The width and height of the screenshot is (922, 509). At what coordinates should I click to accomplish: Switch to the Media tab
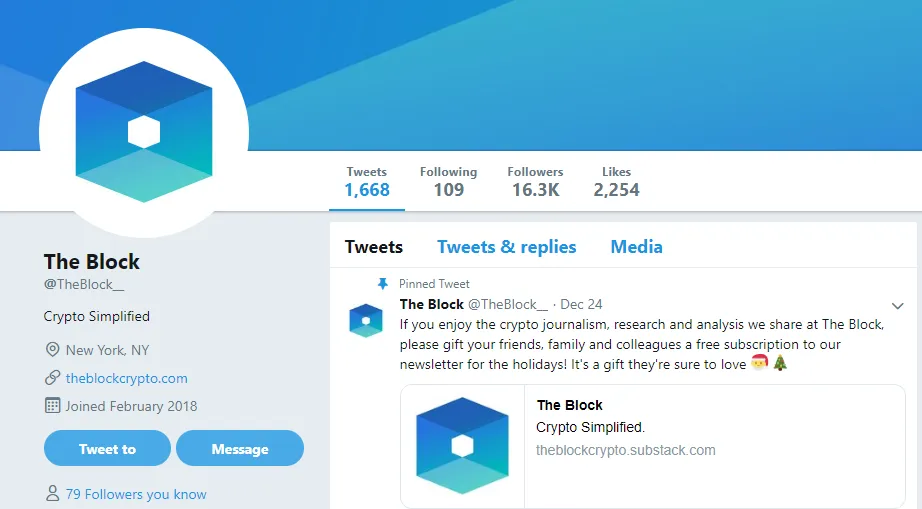click(x=636, y=247)
